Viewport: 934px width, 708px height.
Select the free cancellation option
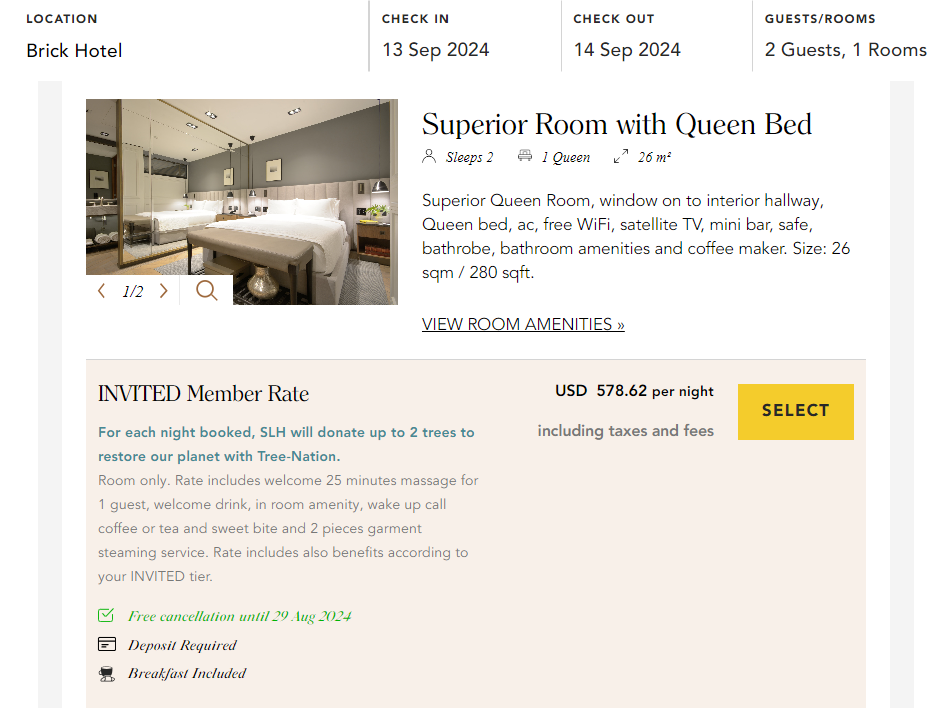(x=239, y=615)
